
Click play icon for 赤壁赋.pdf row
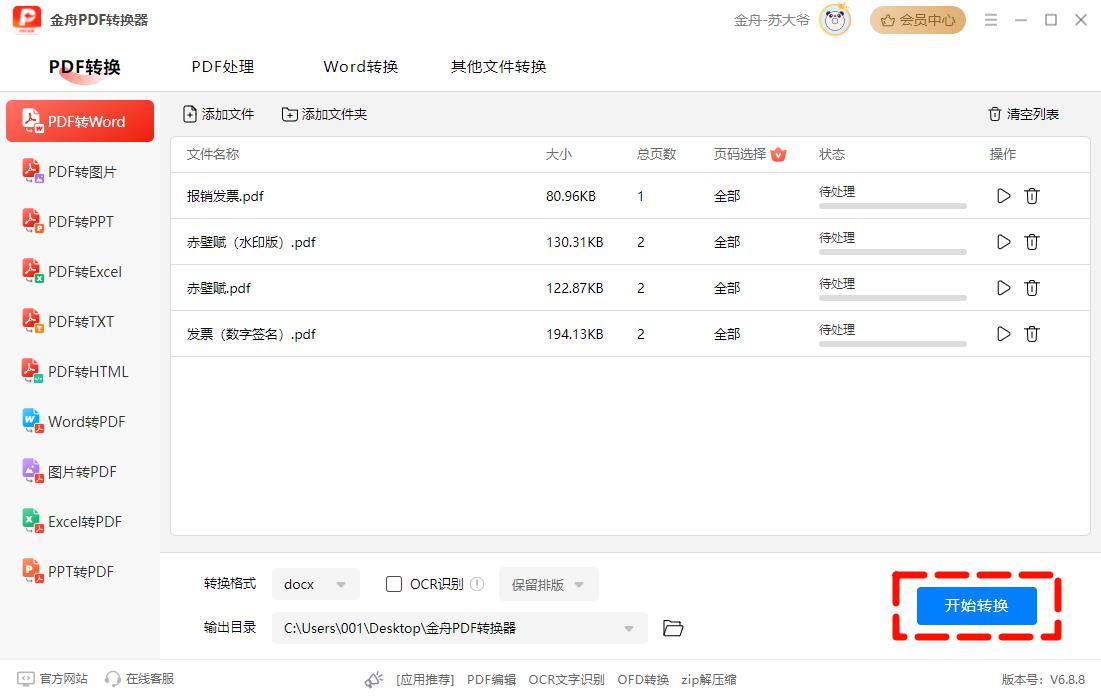tap(1003, 288)
